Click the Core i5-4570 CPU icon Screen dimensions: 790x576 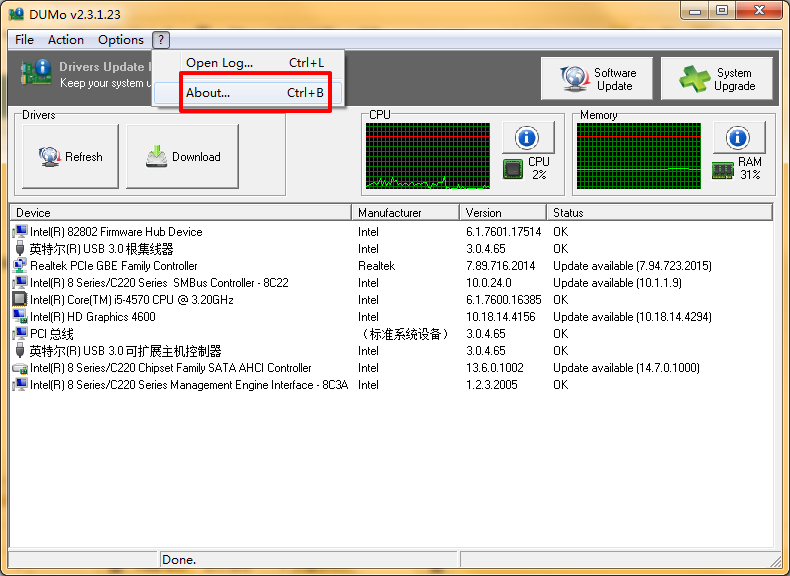pos(20,299)
